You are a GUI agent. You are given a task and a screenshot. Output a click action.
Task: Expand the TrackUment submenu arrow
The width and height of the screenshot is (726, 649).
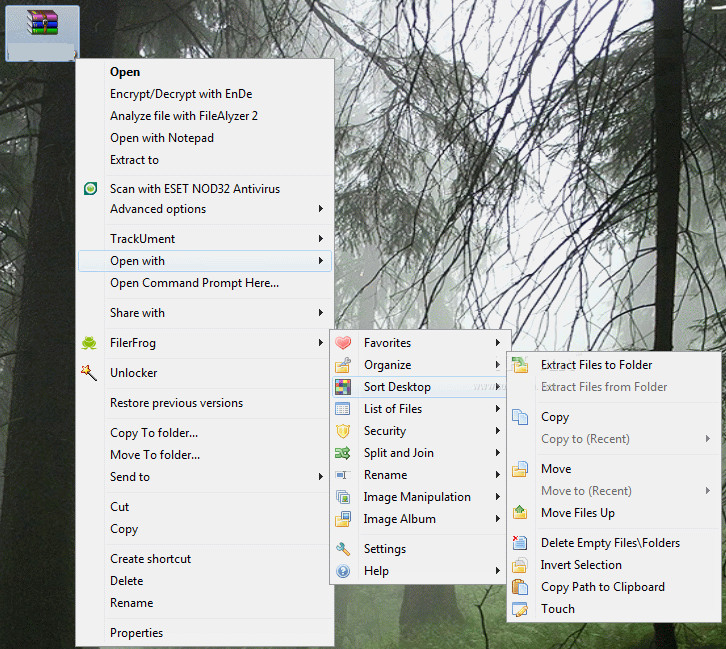point(320,238)
